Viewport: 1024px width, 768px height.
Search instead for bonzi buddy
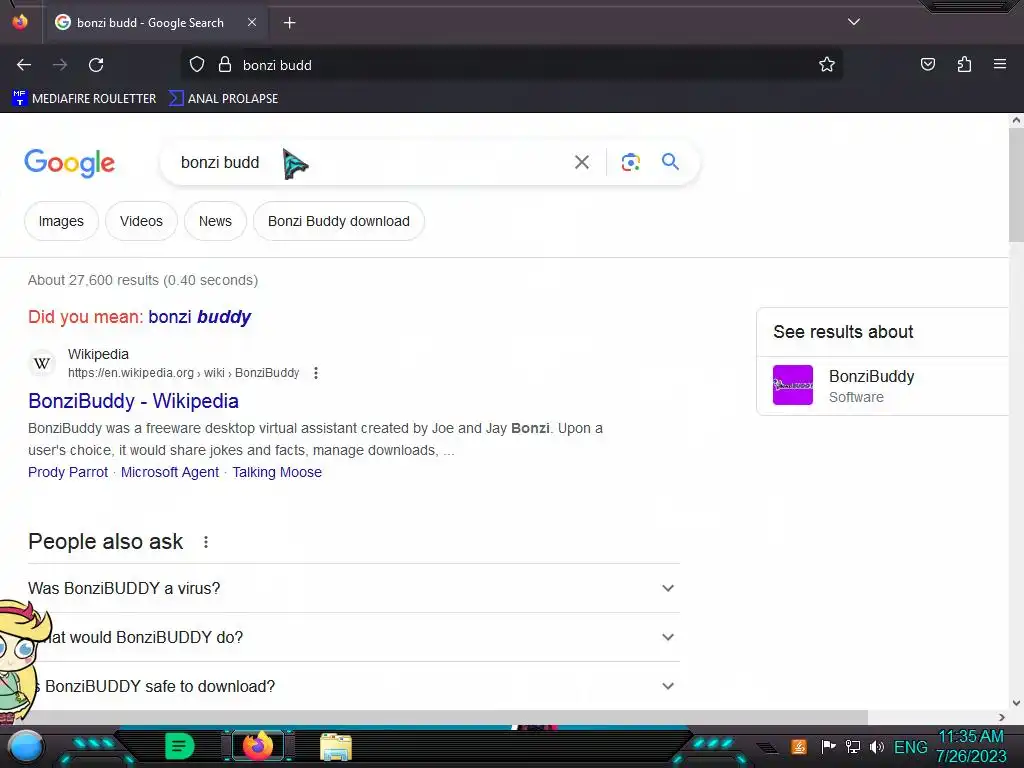pyautogui.click(x=199, y=317)
